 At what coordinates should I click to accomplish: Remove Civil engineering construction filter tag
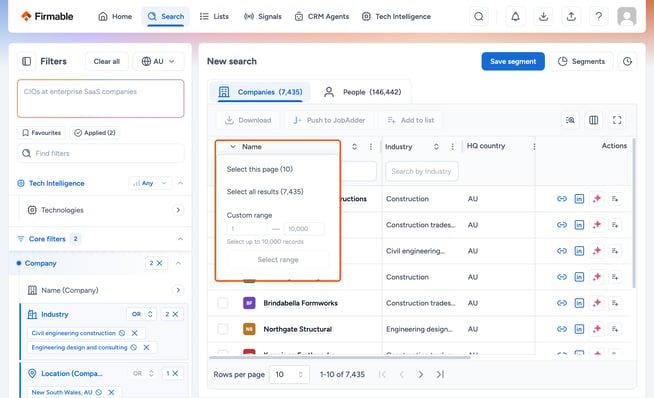tap(135, 333)
